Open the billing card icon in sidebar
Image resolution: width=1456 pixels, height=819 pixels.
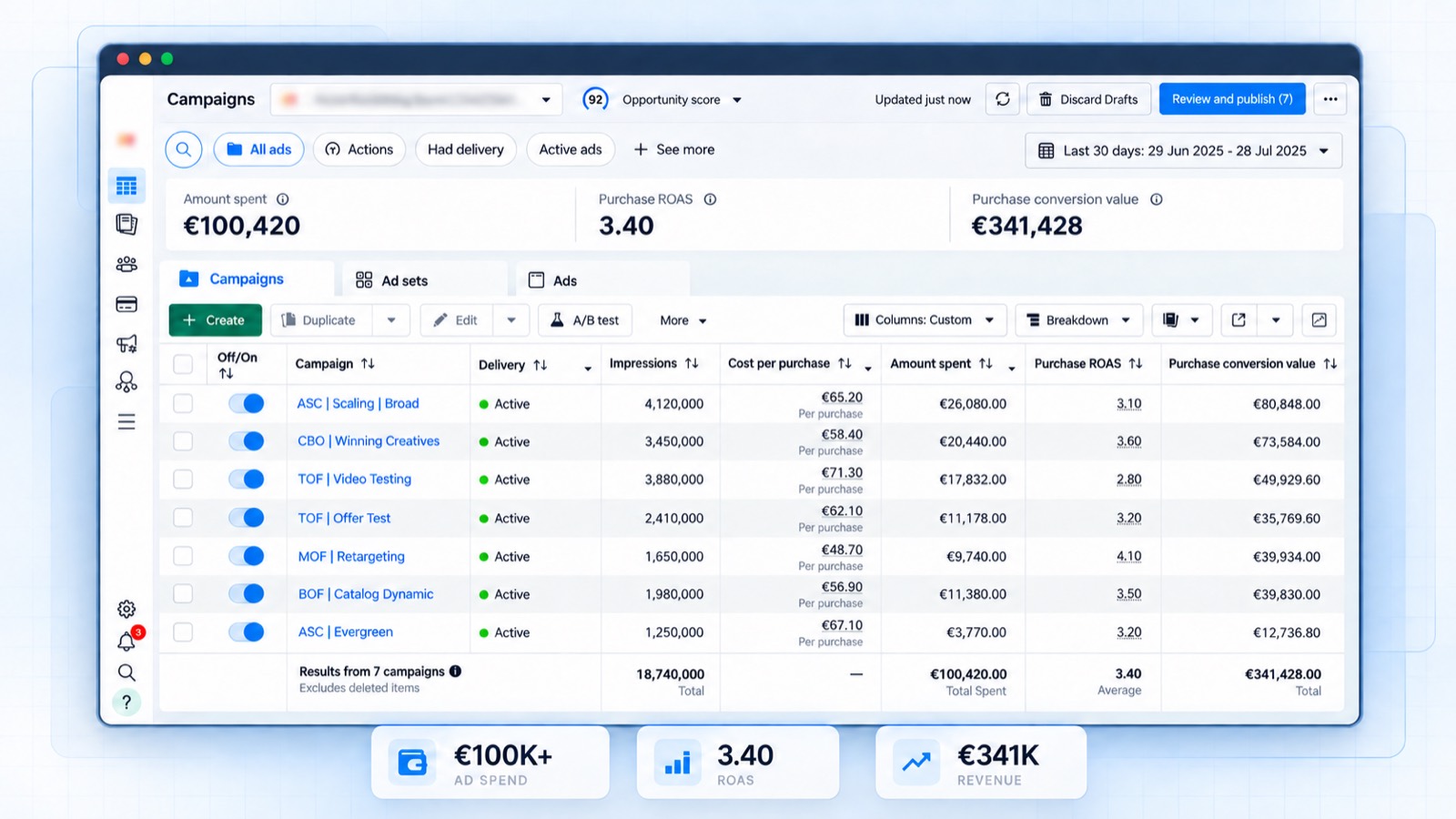pyautogui.click(x=126, y=304)
